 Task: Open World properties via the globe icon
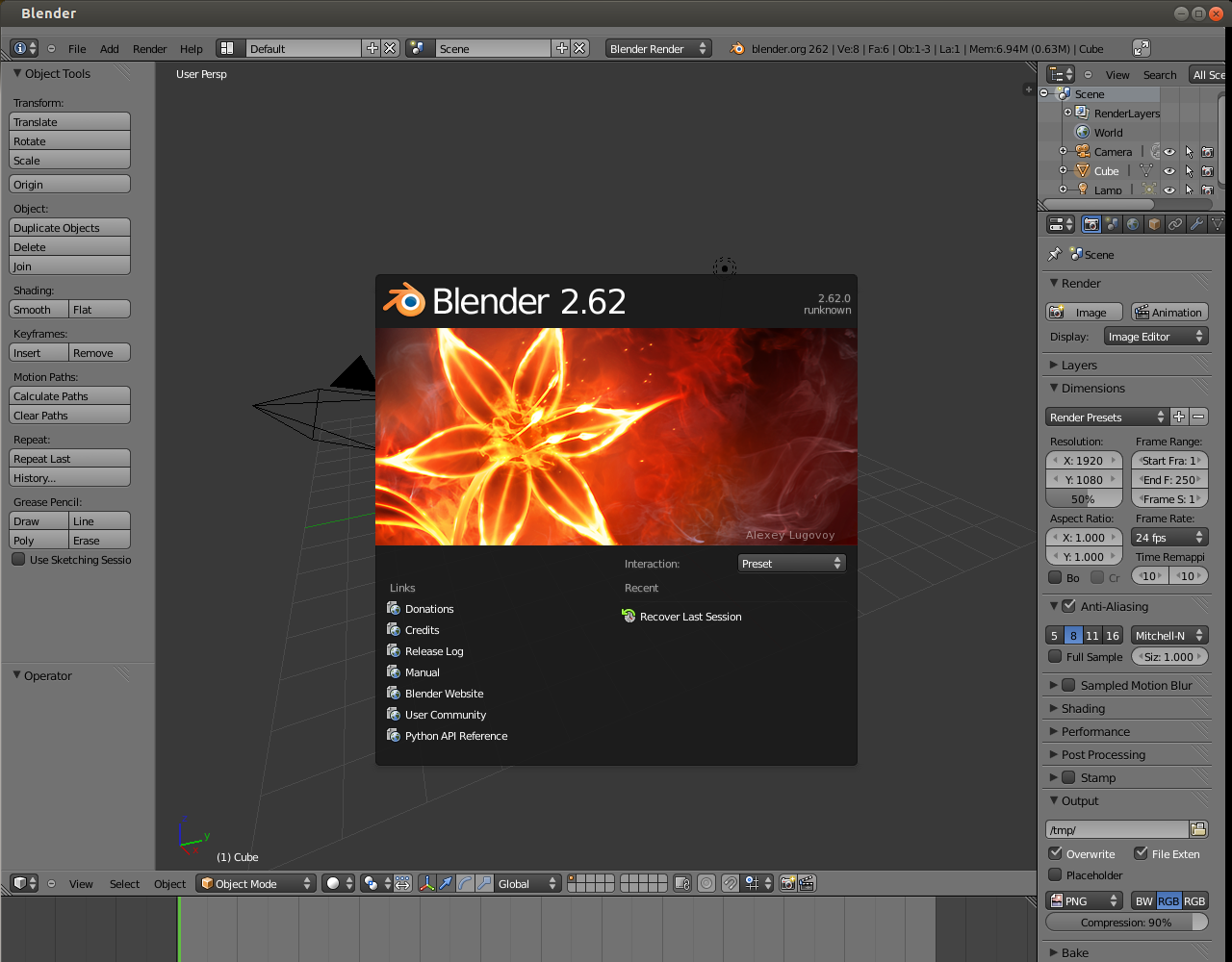(x=1132, y=223)
